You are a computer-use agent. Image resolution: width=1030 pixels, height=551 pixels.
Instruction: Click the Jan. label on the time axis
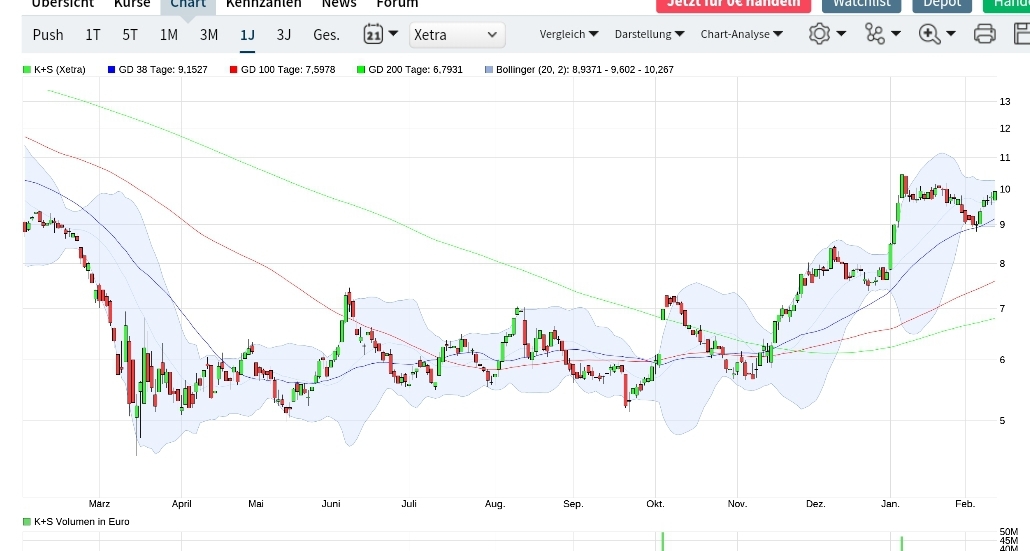tap(890, 504)
